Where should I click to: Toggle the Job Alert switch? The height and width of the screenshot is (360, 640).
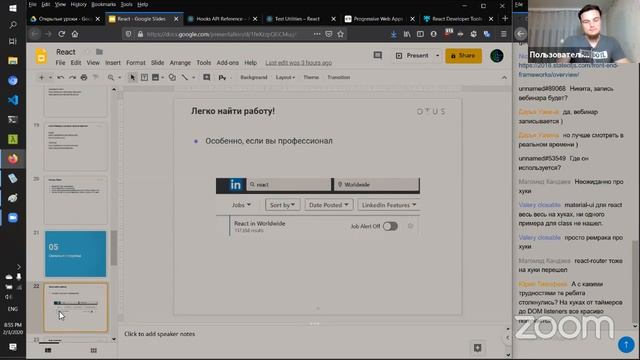coord(390,226)
